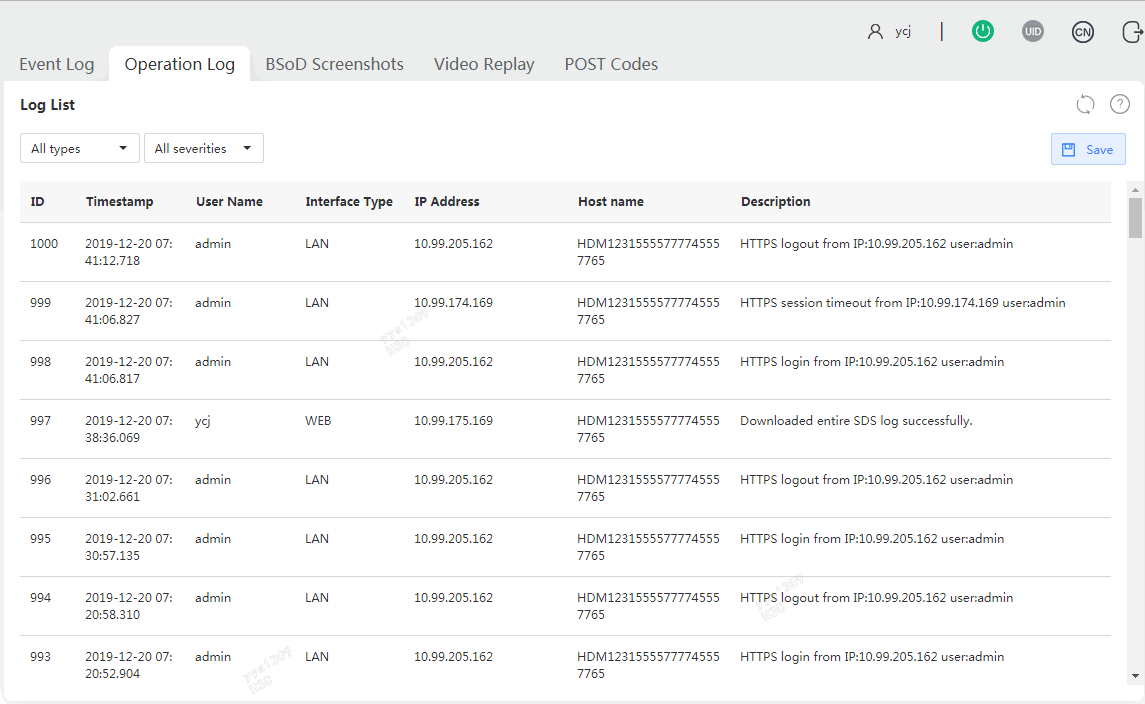Click the log list scrollbar thumb
The image size is (1145, 704).
1135,218
